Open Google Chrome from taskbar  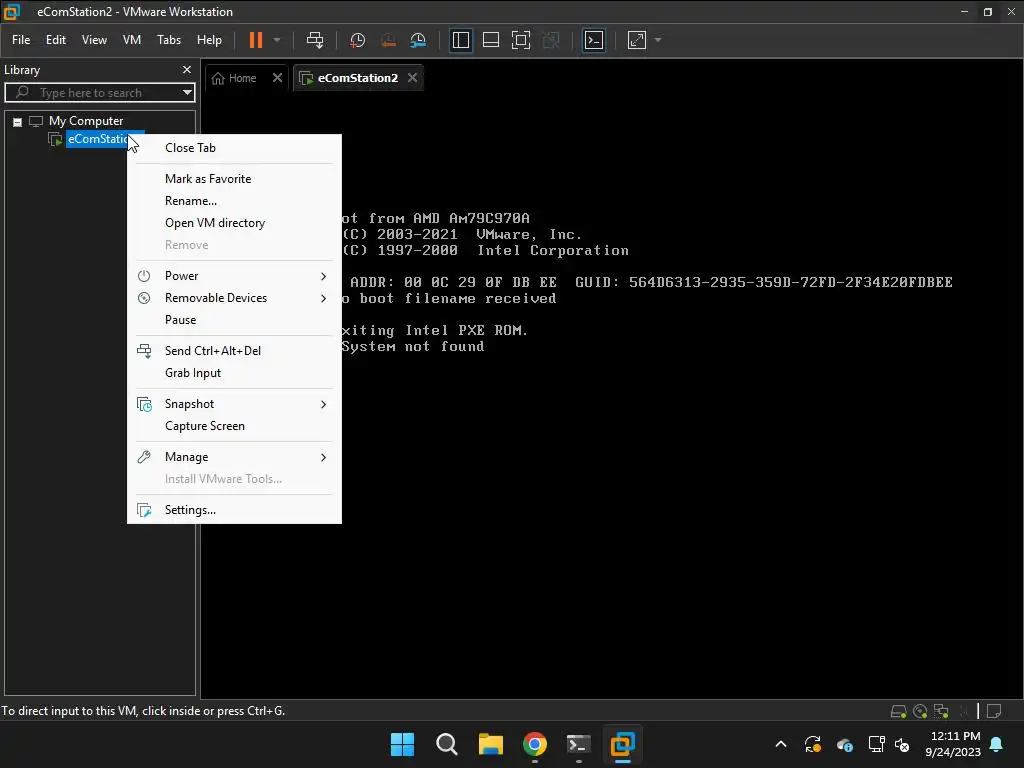click(534, 744)
